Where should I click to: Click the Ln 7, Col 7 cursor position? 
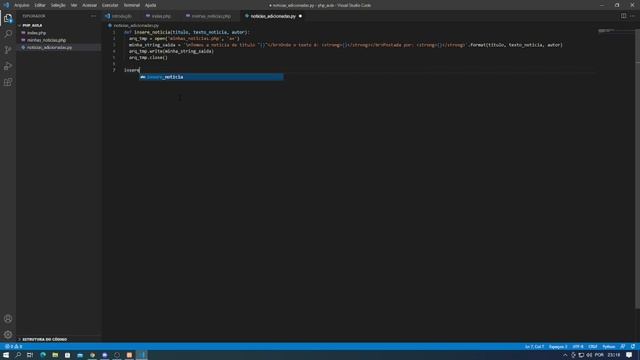pyautogui.click(x=534, y=347)
